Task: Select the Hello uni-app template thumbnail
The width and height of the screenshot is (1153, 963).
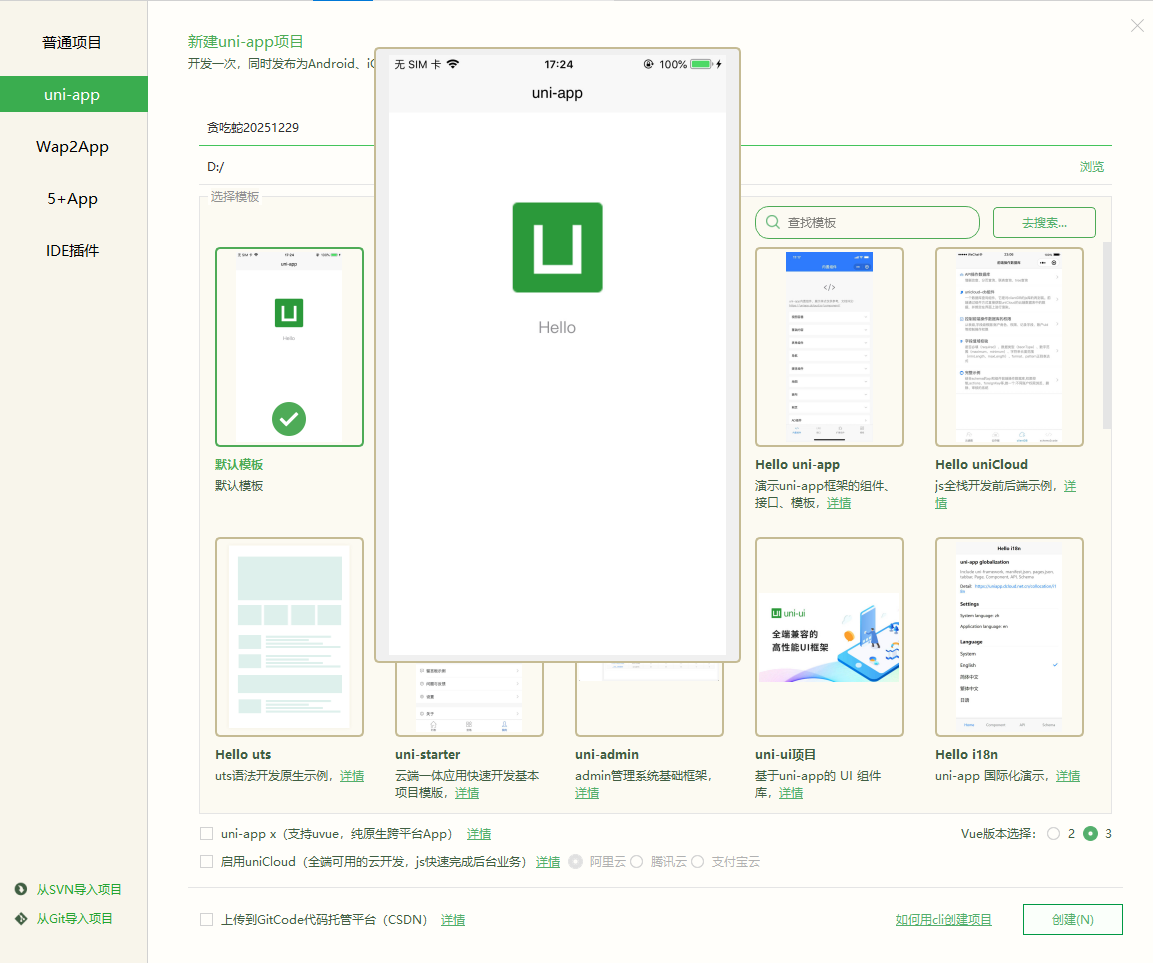Action: [829, 346]
